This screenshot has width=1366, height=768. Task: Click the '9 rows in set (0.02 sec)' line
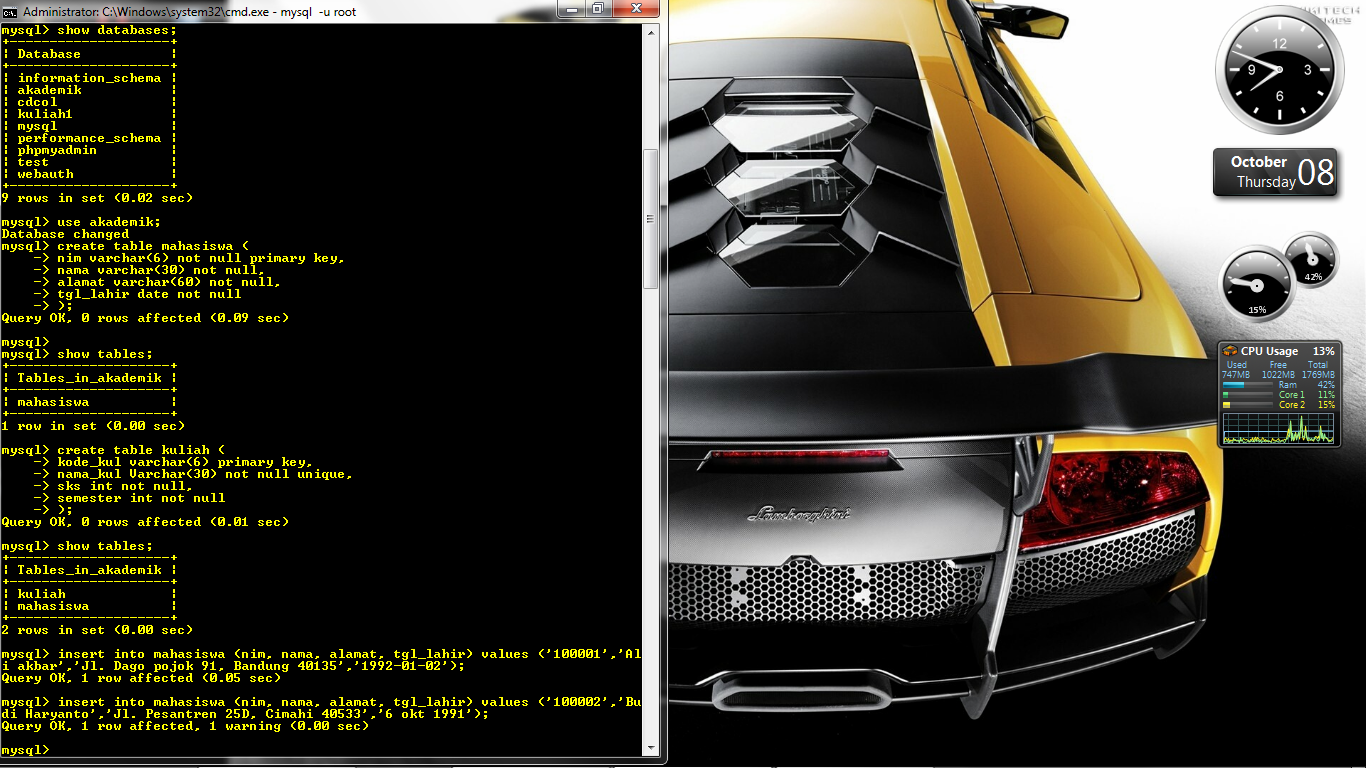click(97, 198)
